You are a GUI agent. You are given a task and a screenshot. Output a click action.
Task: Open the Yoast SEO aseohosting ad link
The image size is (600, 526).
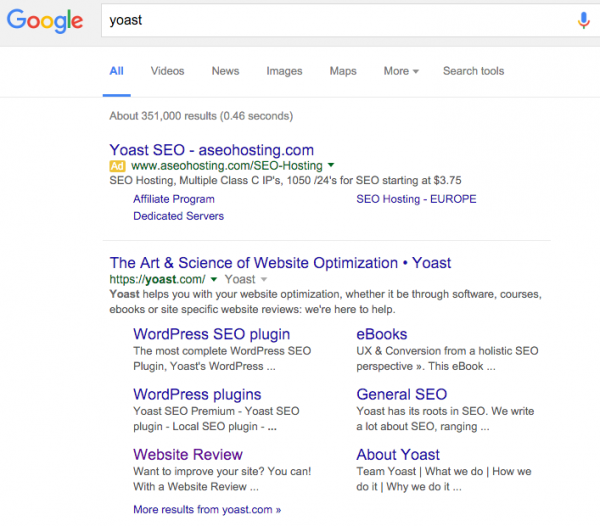(211, 149)
